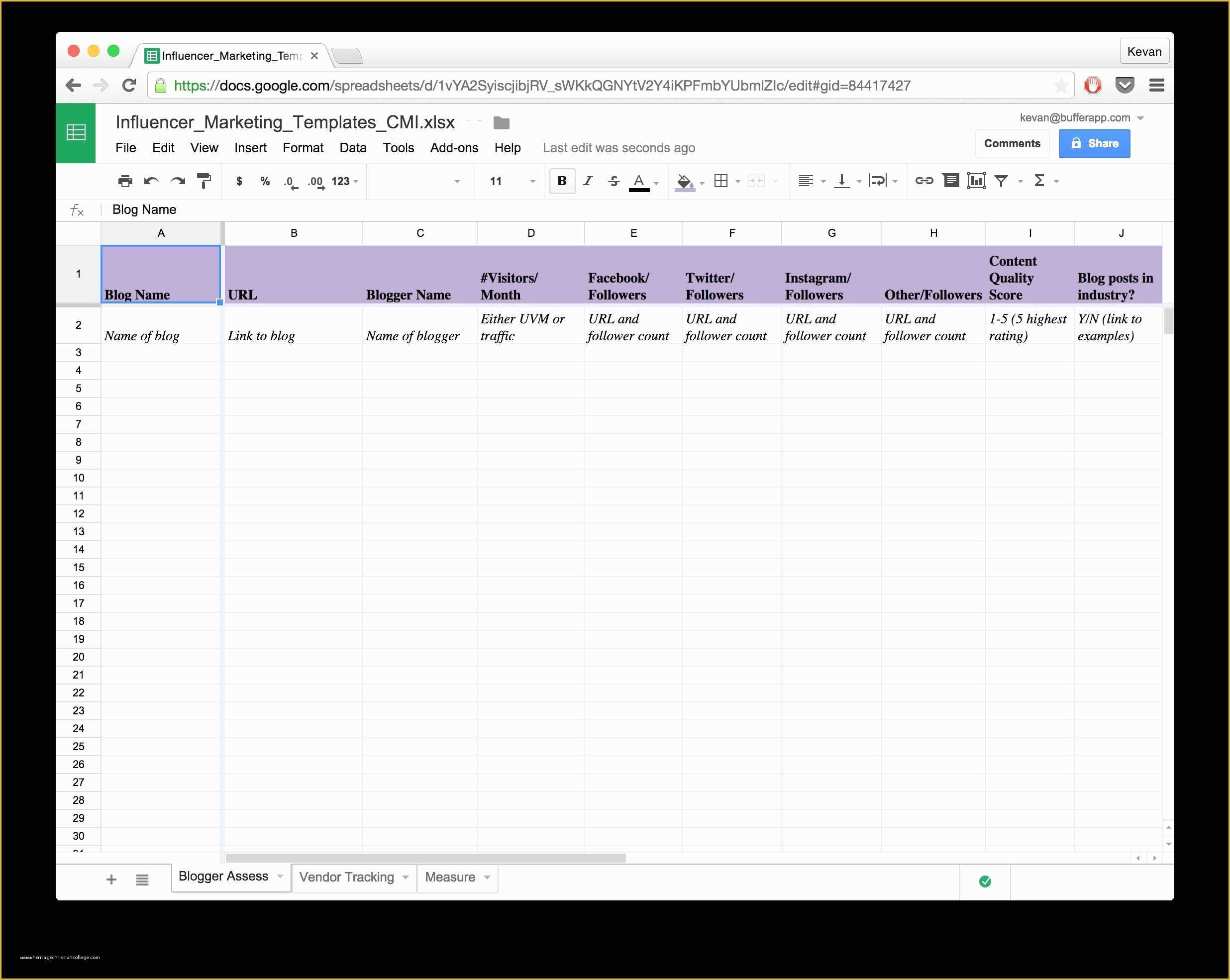Click the Sum function icon
Screen dimensions: 1230x980
1043,180
